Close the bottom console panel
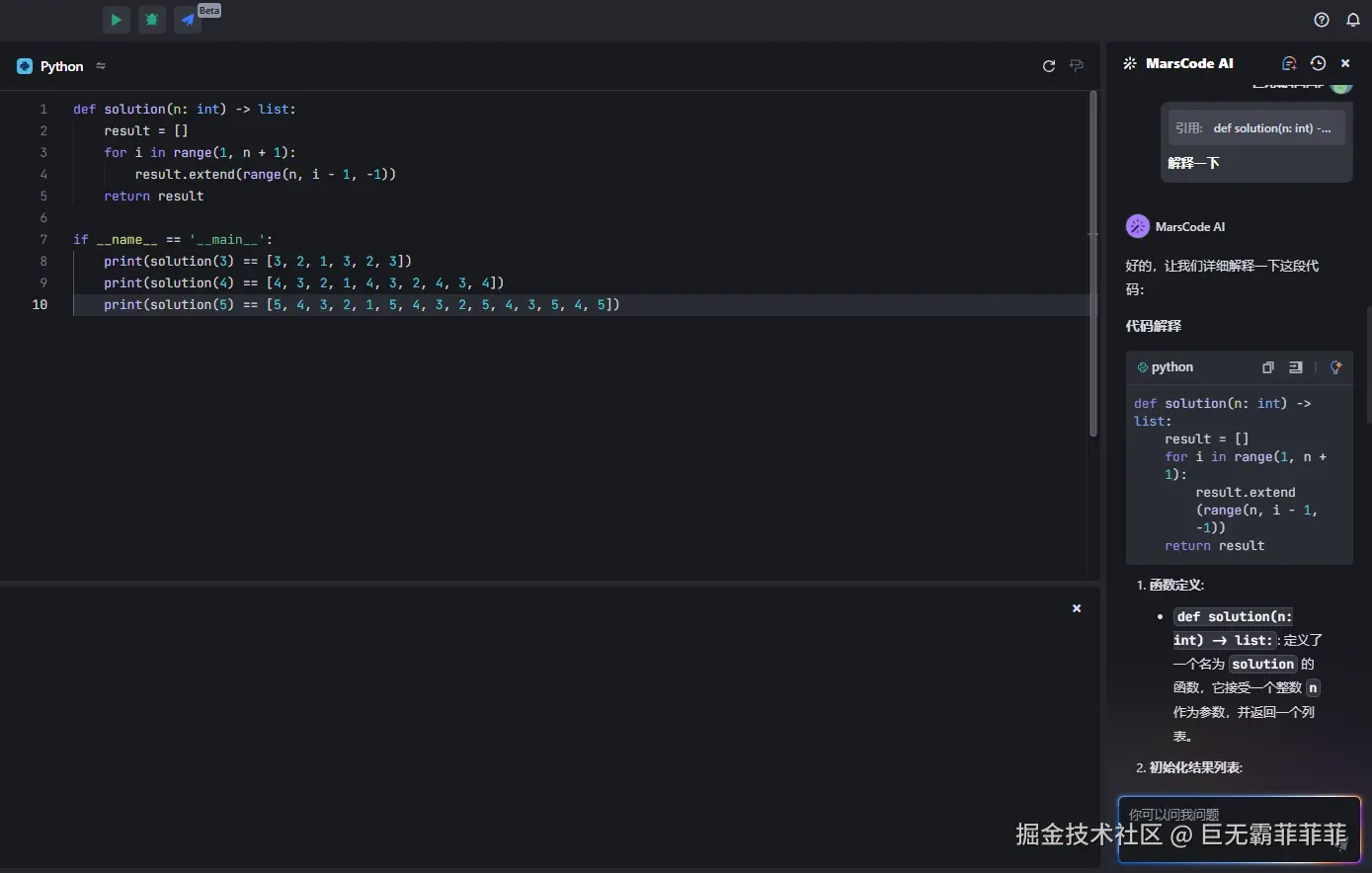The height and width of the screenshot is (873, 1372). (x=1076, y=608)
